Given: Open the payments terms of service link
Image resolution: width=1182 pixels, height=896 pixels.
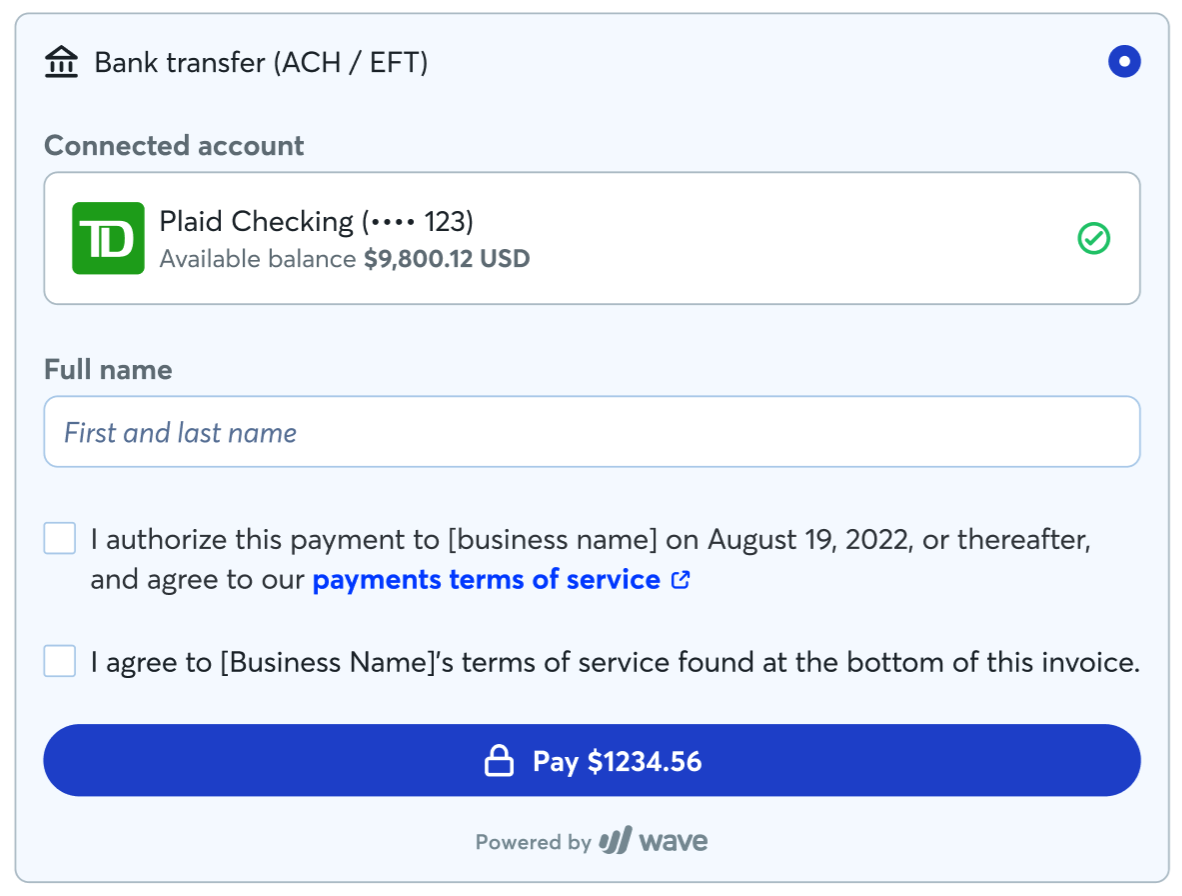Looking at the screenshot, I should click(x=486, y=580).
